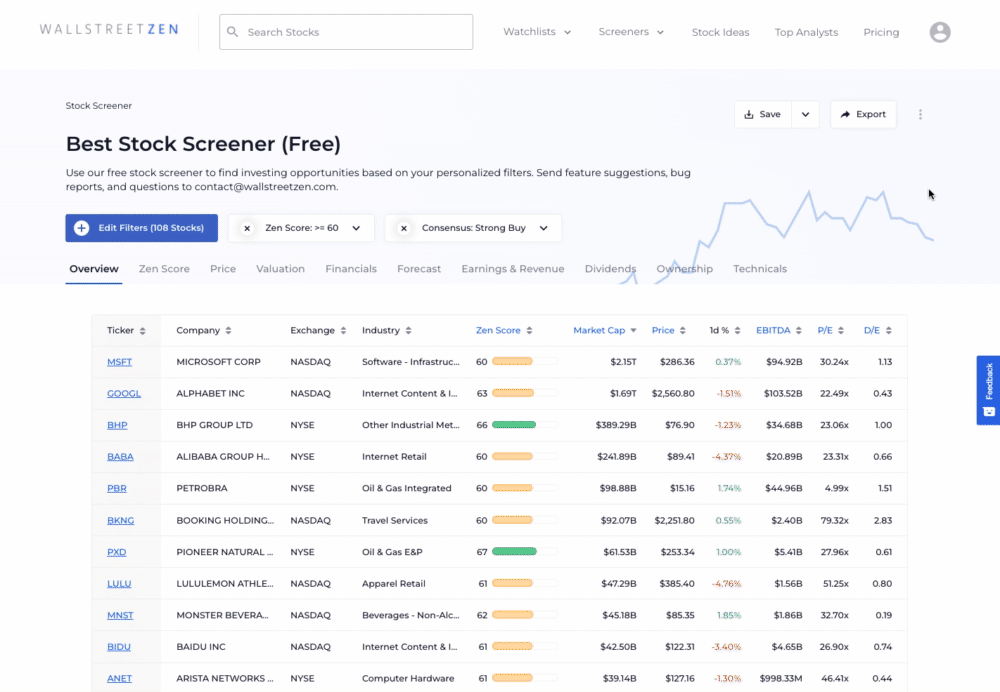The width and height of the screenshot is (1000, 692).
Task: Open the BABA ticker link
Action: [x=120, y=457]
